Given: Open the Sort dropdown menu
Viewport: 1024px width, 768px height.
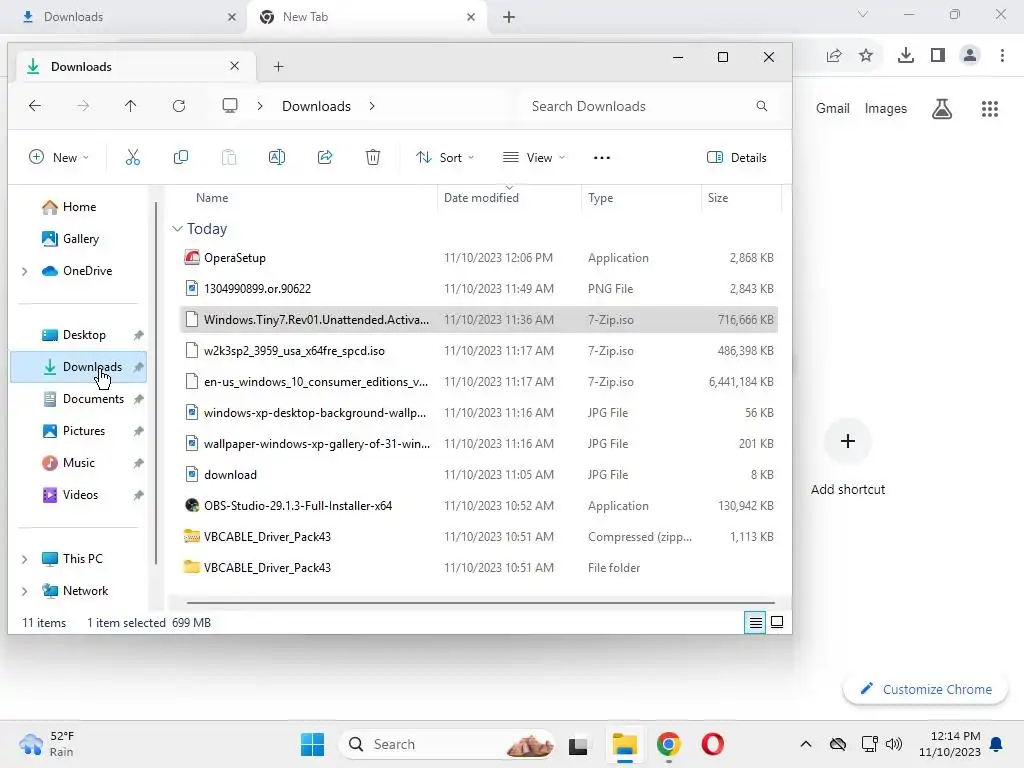Looking at the screenshot, I should tap(445, 157).
